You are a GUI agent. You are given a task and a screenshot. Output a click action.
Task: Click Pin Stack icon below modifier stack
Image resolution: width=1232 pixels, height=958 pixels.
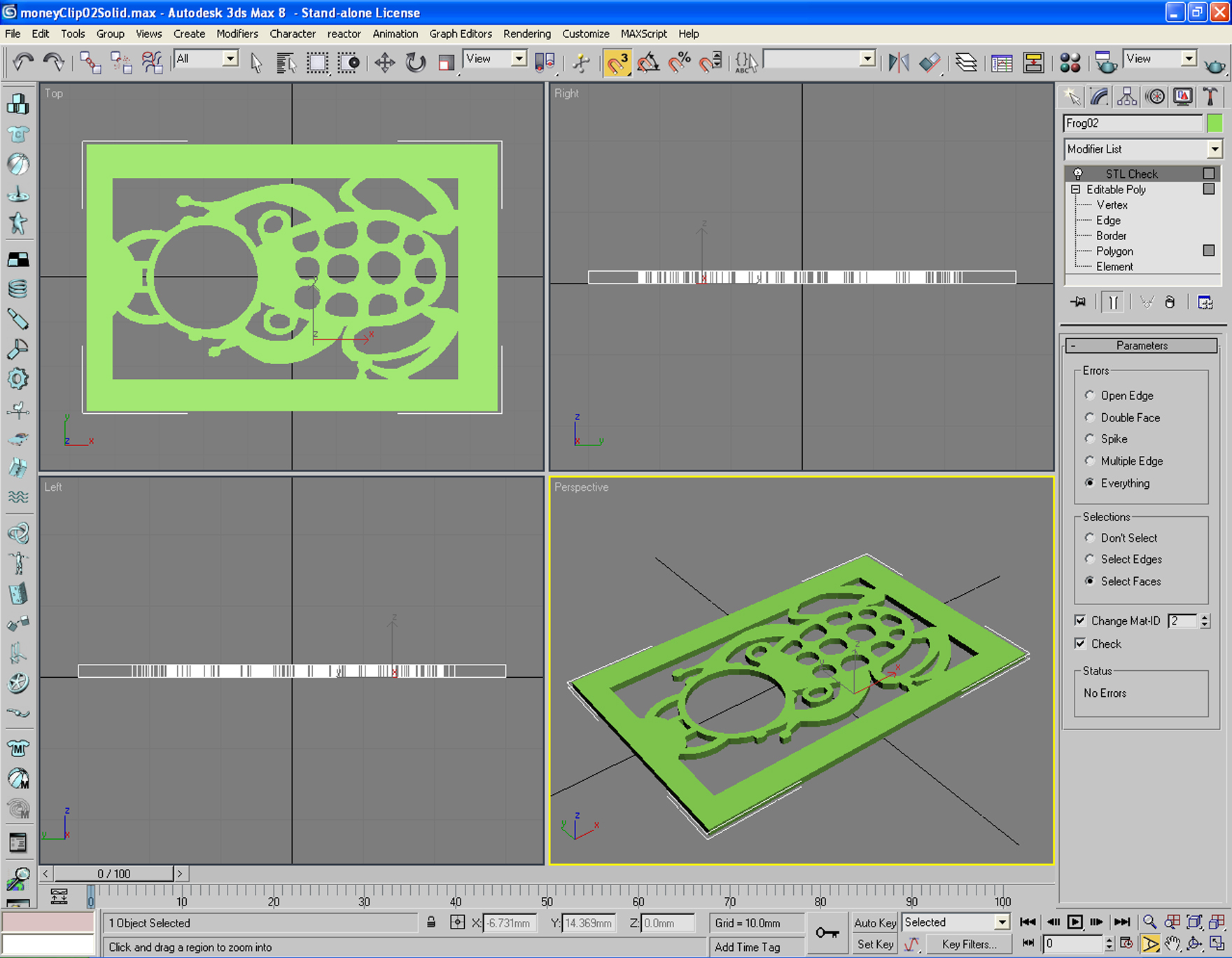tap(1078, 303)
